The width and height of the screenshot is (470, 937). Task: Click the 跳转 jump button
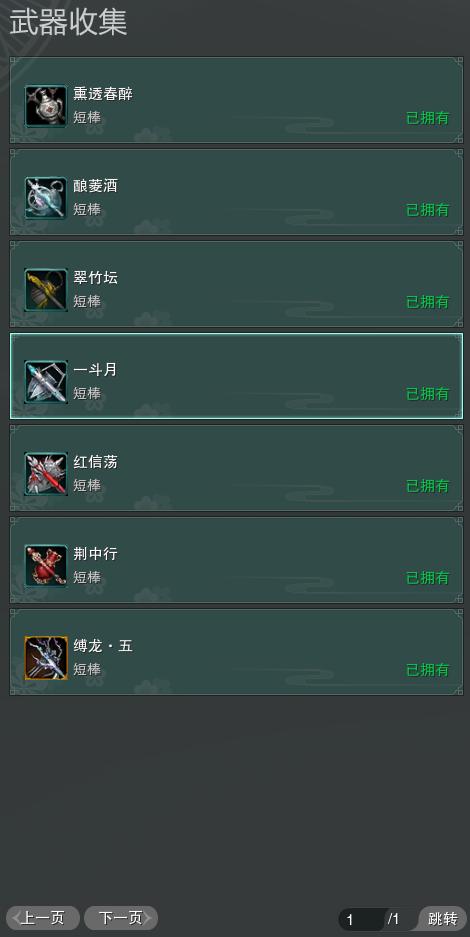pyautogui.click(x=443, y=918)
